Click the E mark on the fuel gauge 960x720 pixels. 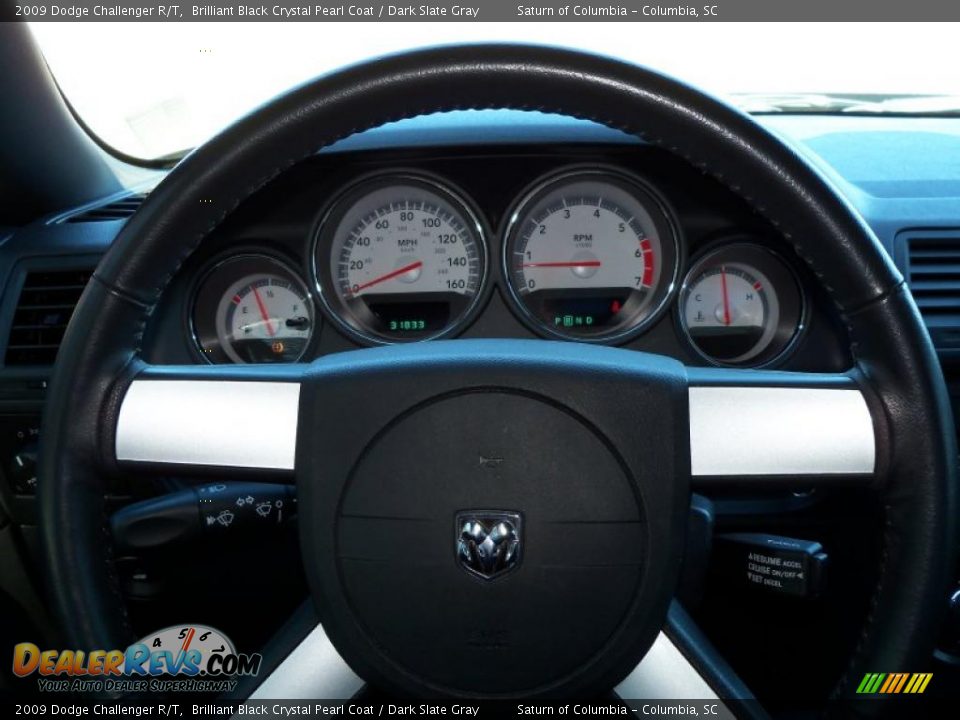(245, 310)
